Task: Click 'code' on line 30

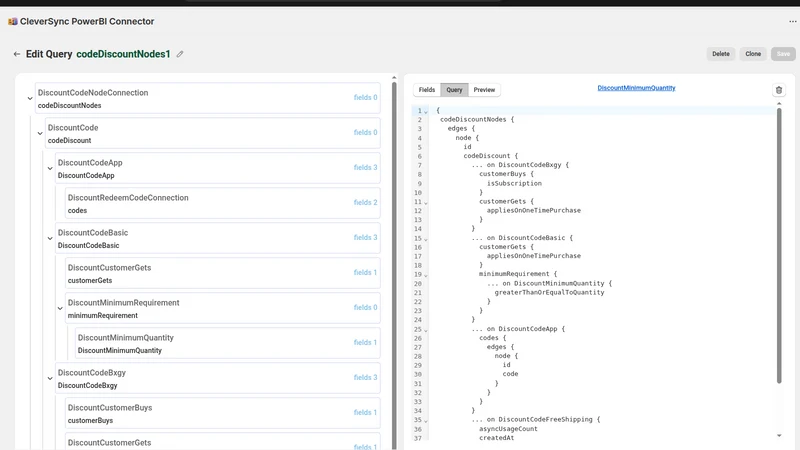Action: click(x=510, y=374)
